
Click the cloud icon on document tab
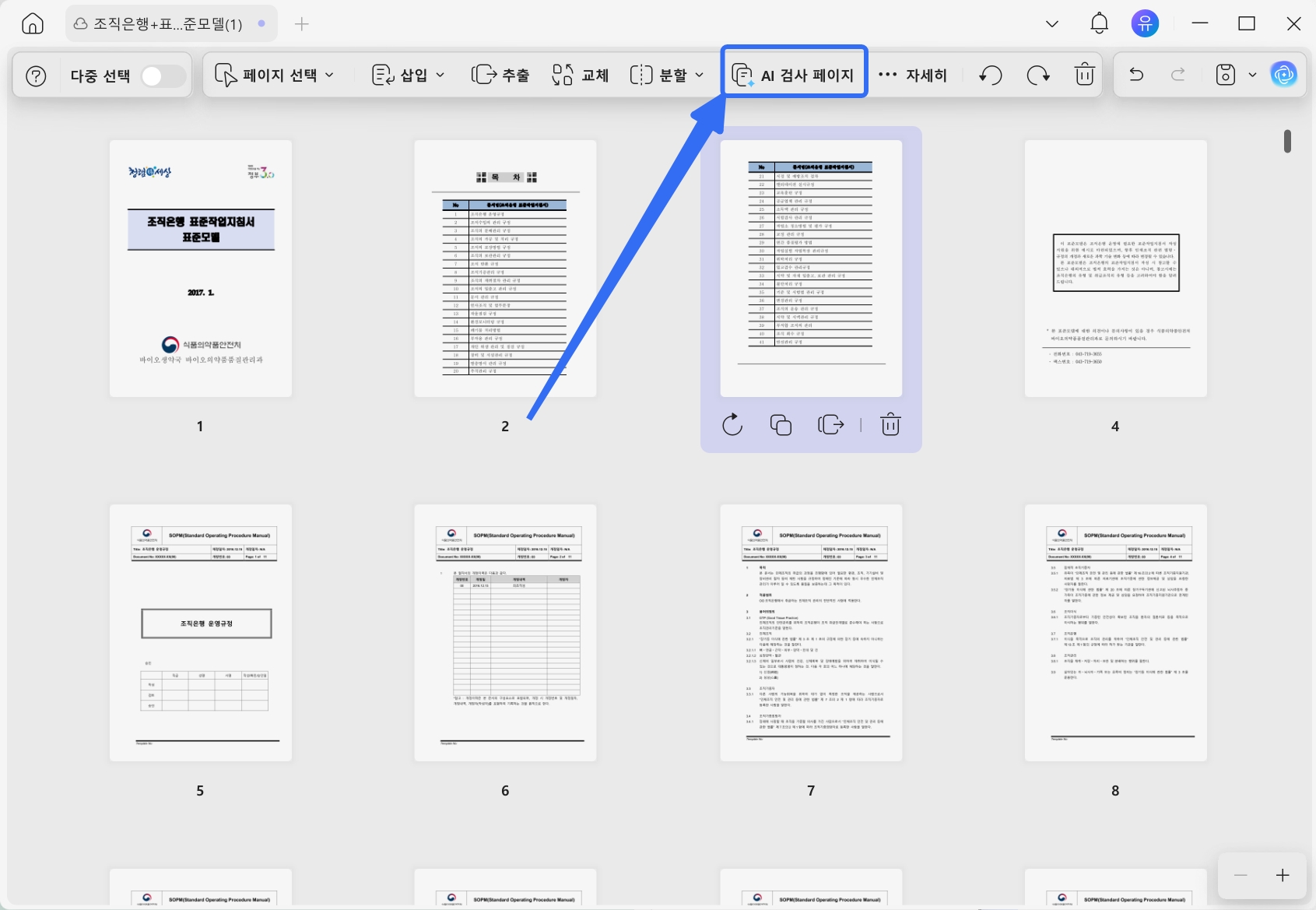click(x=80, y=24)
